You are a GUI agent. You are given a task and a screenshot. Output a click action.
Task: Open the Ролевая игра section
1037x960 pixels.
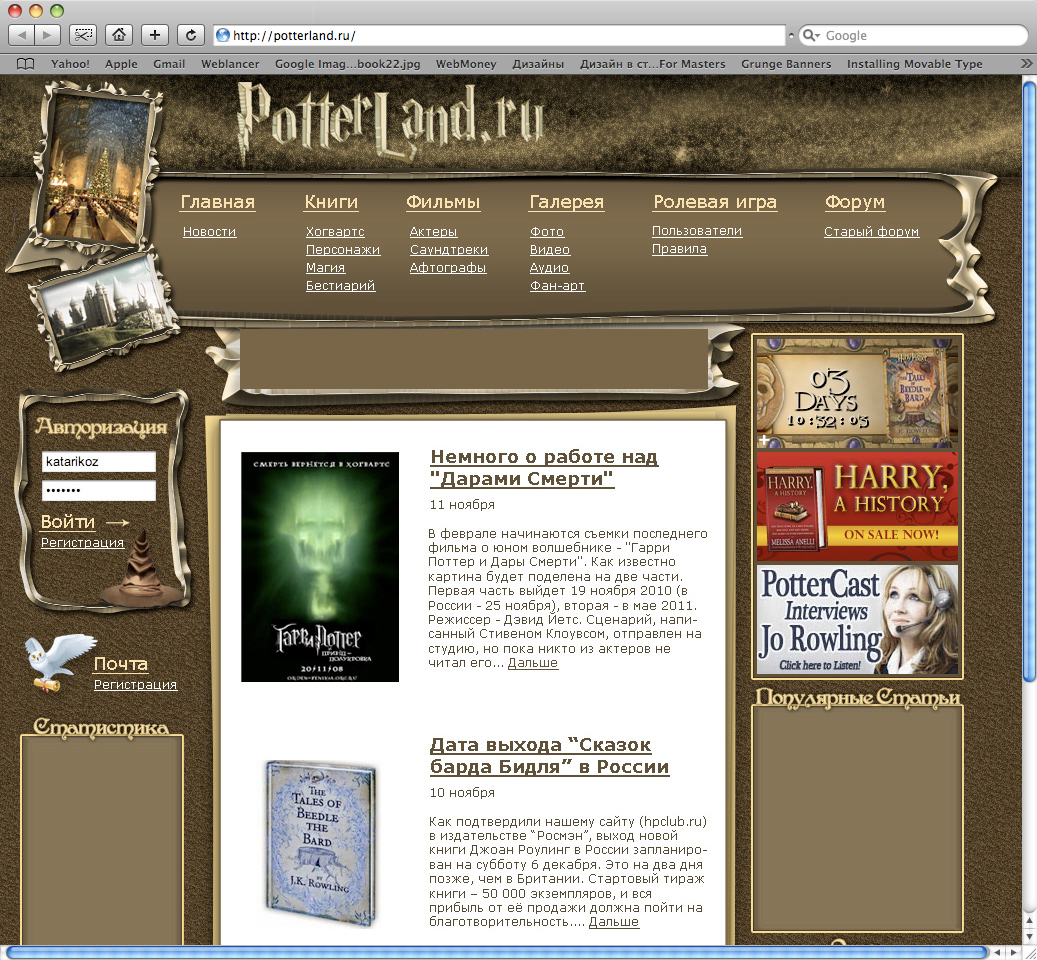[x=715, y=202]
